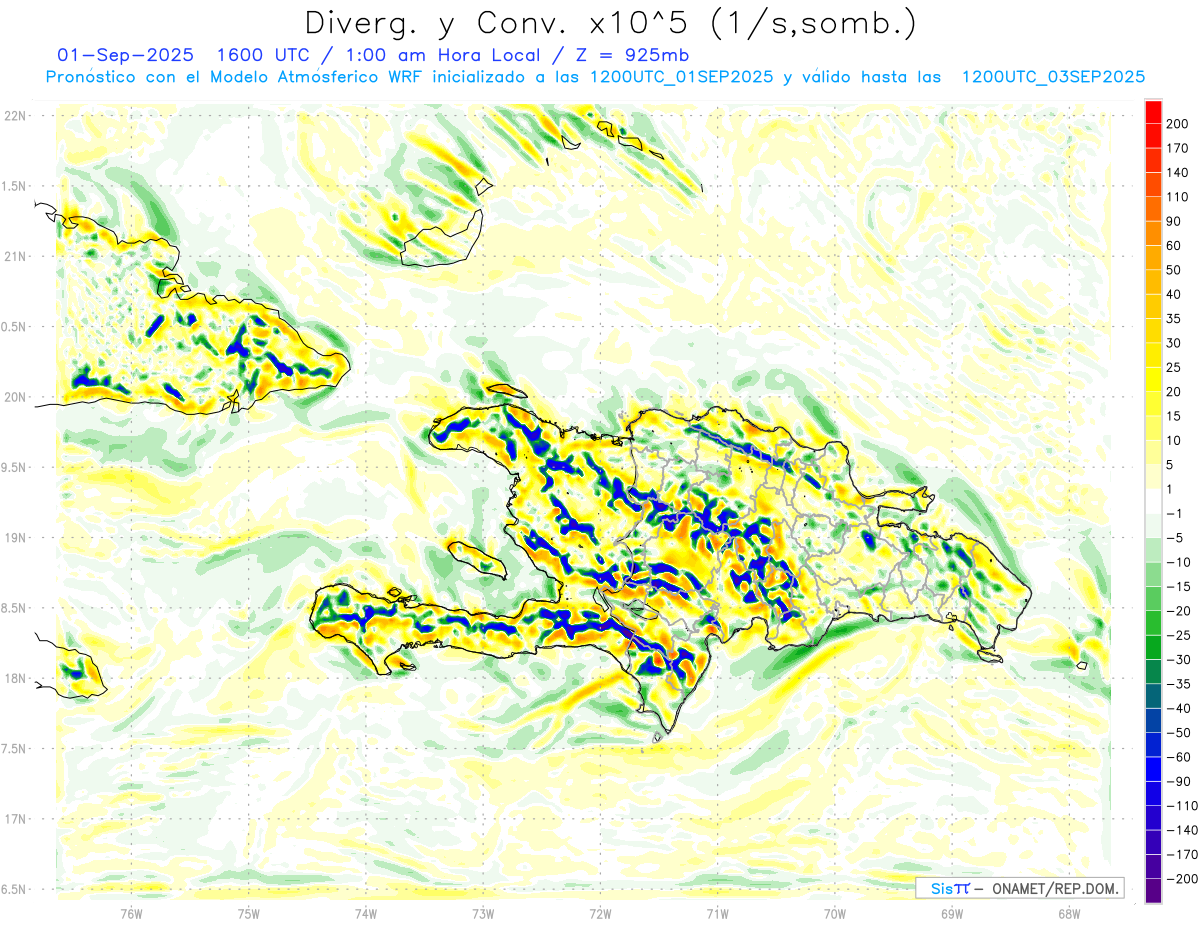
Task: Click the "7.5N" latitude label
Action: point(14,749)
